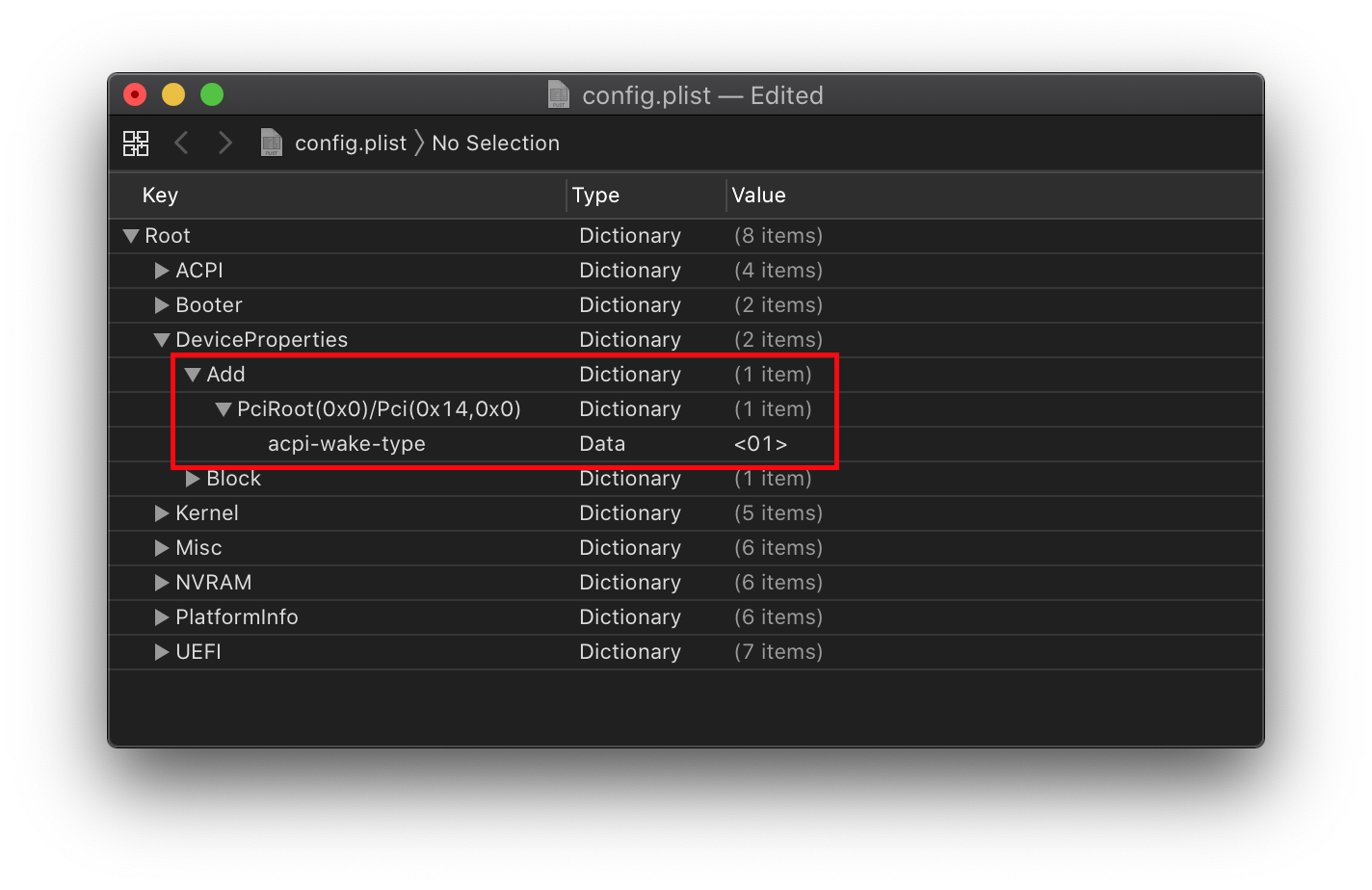Image resolution: width=1372 pixels, height=890 pixels.
Task: Click the back navigation arrow
Action: [181, 144]
